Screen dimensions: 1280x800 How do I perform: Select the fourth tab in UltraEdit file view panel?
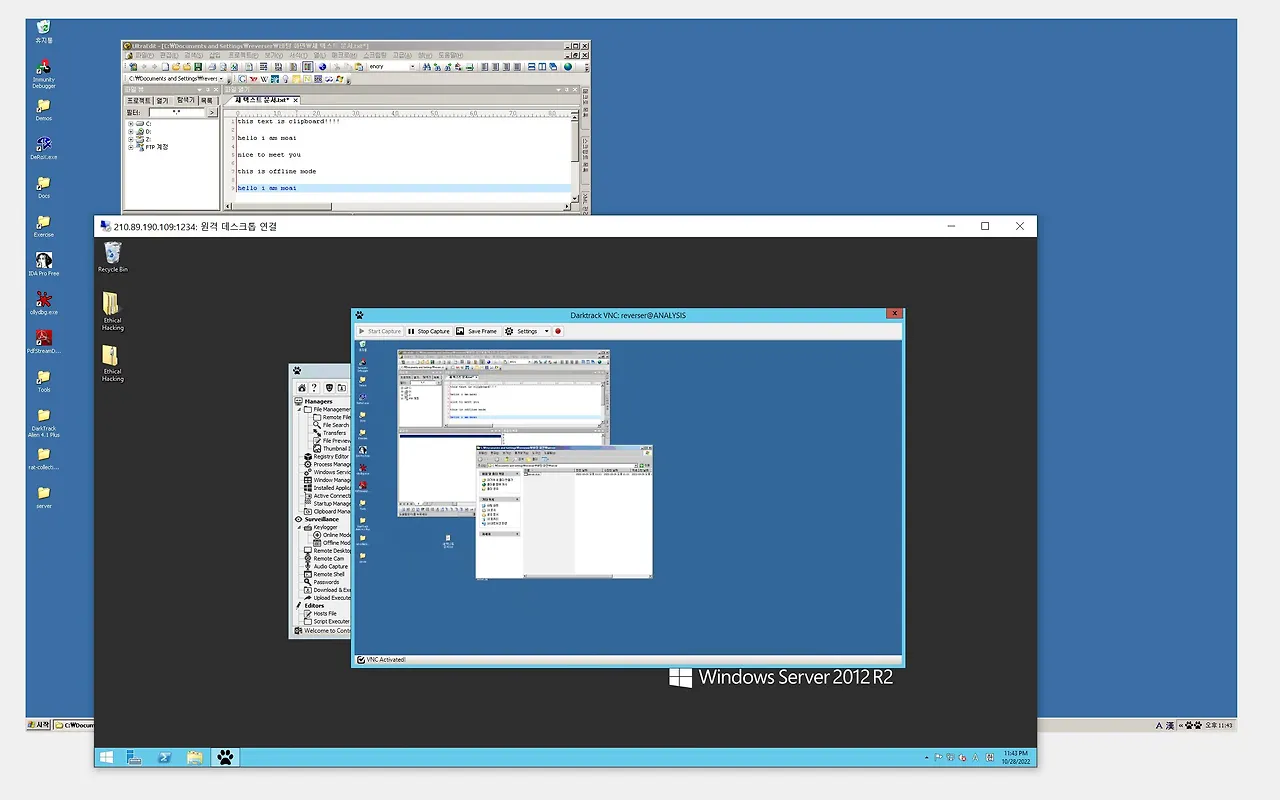coord(207,101)
